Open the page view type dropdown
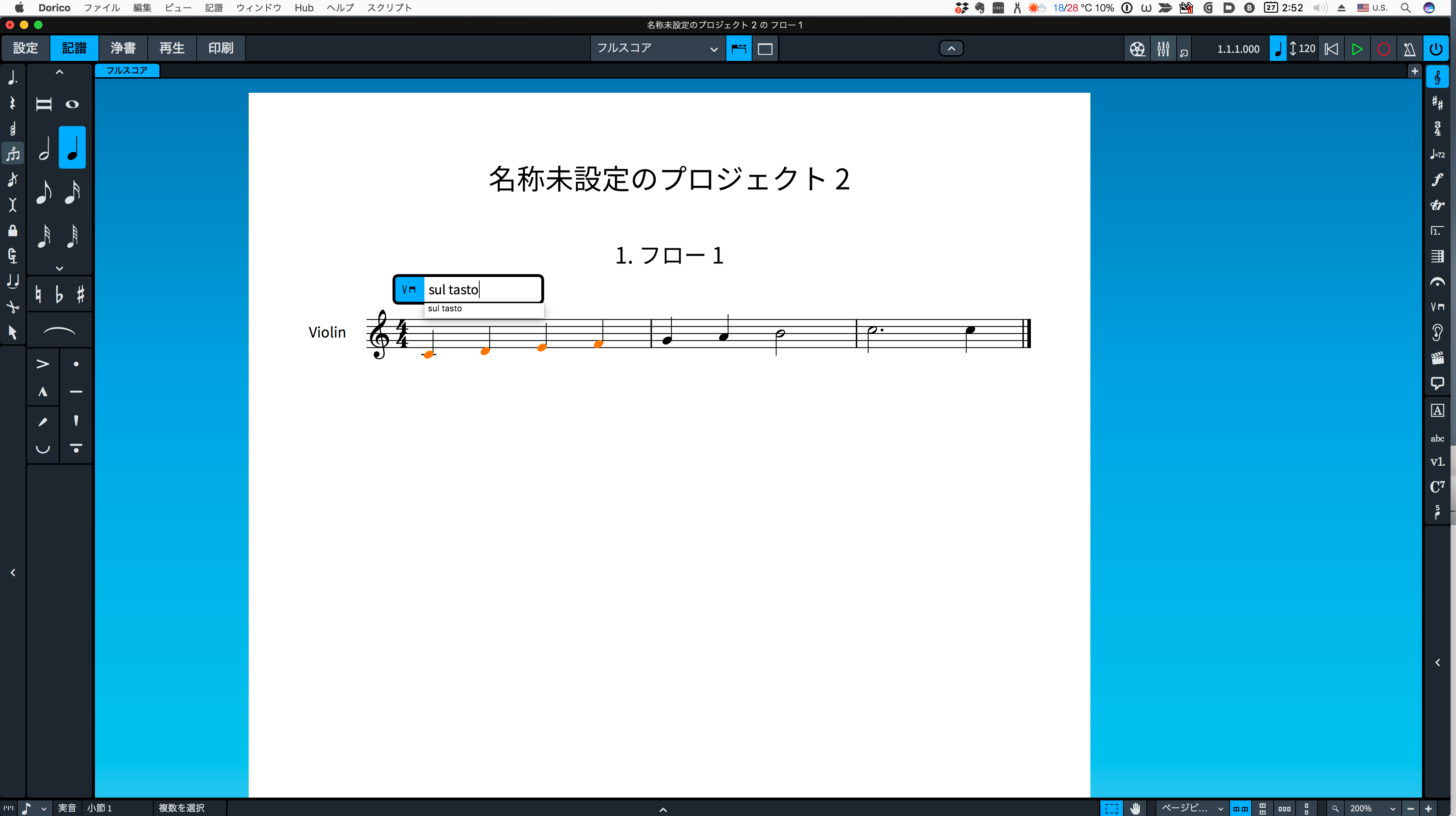Screen dimensions: 1456x816 point(1192,808)
